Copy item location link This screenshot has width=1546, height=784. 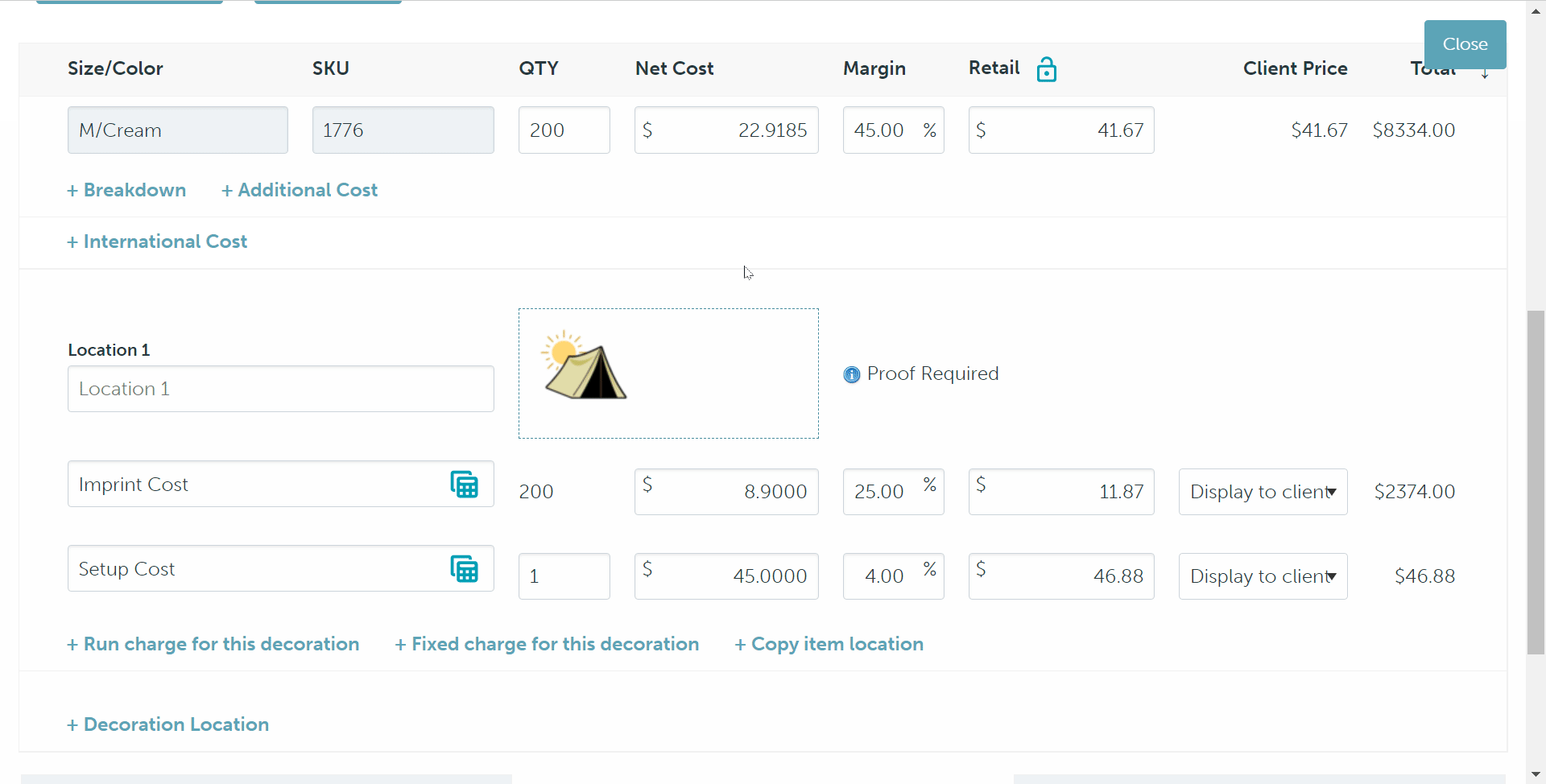coord(829,644)
